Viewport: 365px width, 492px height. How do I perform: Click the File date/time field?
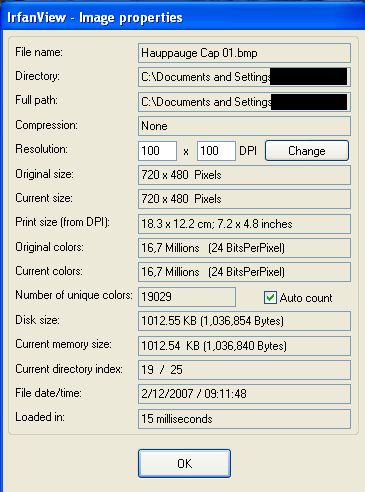click(244, 394)
